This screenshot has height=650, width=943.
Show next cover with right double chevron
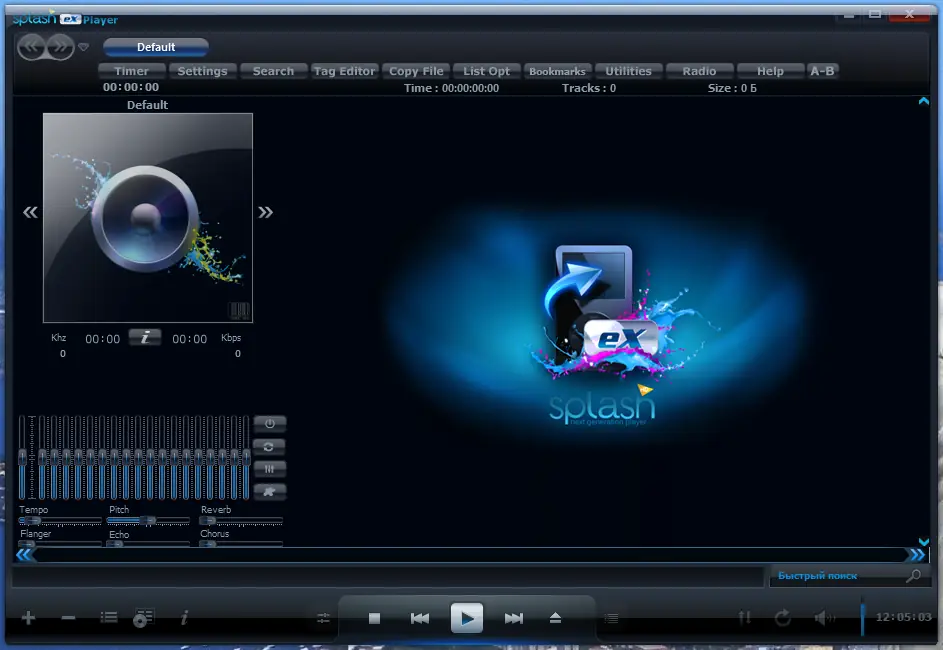pyautogui.click(x=265, y=212)
